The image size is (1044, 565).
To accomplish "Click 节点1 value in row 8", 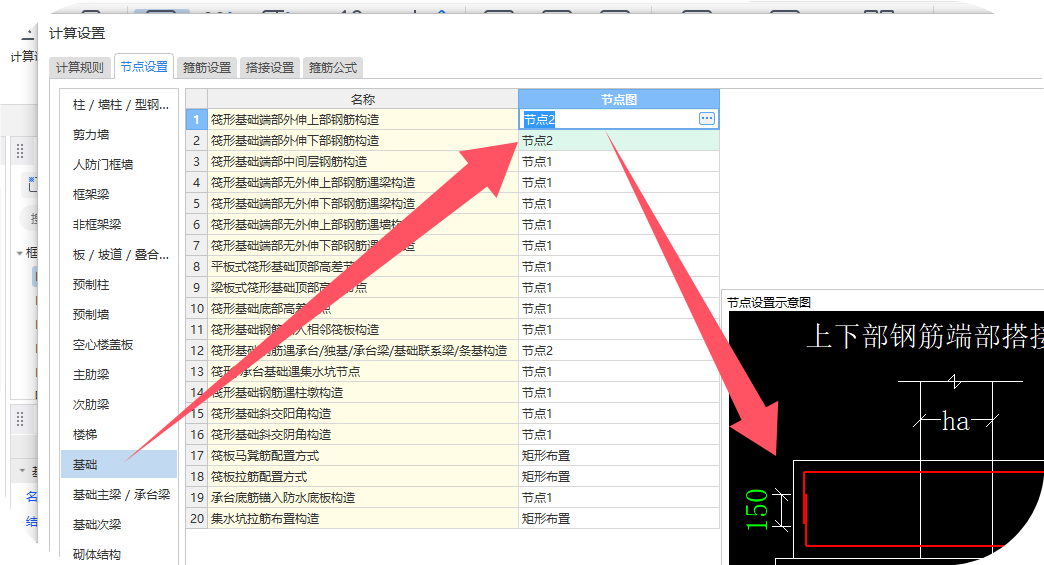I will 619,266.
